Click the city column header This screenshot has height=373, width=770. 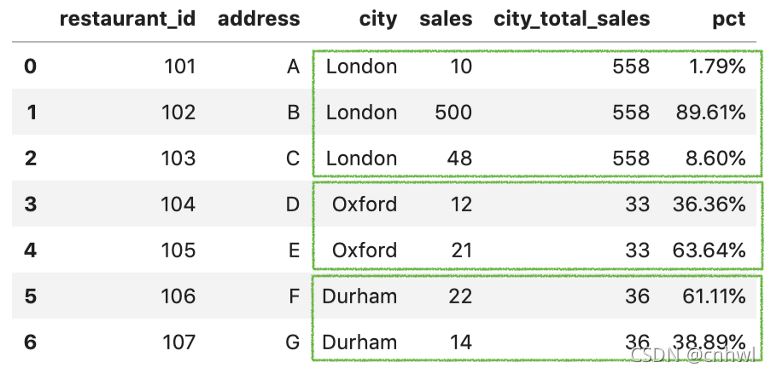coord(378,20)
